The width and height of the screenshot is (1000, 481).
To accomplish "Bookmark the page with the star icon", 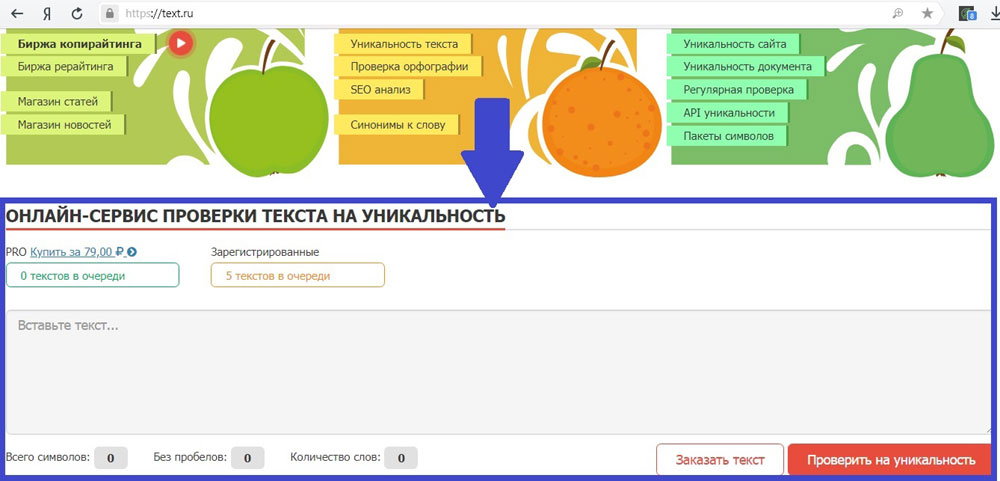I will click(x=927, y=13).
